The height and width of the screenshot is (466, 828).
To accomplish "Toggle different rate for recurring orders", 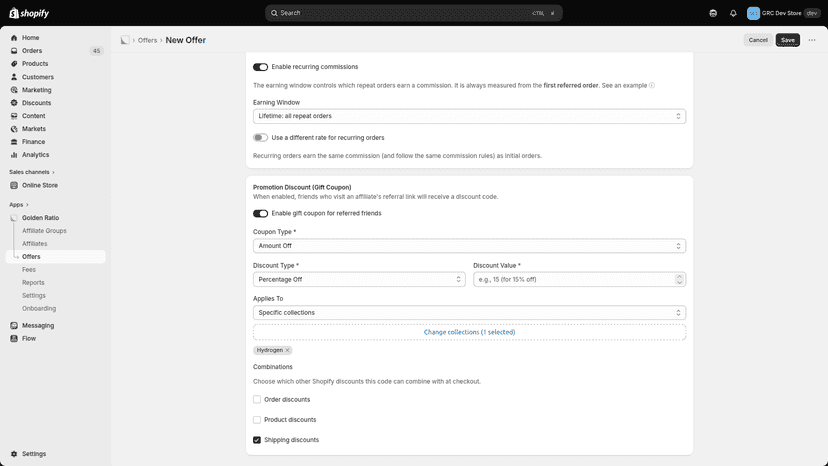I will [x=260, y=138].
